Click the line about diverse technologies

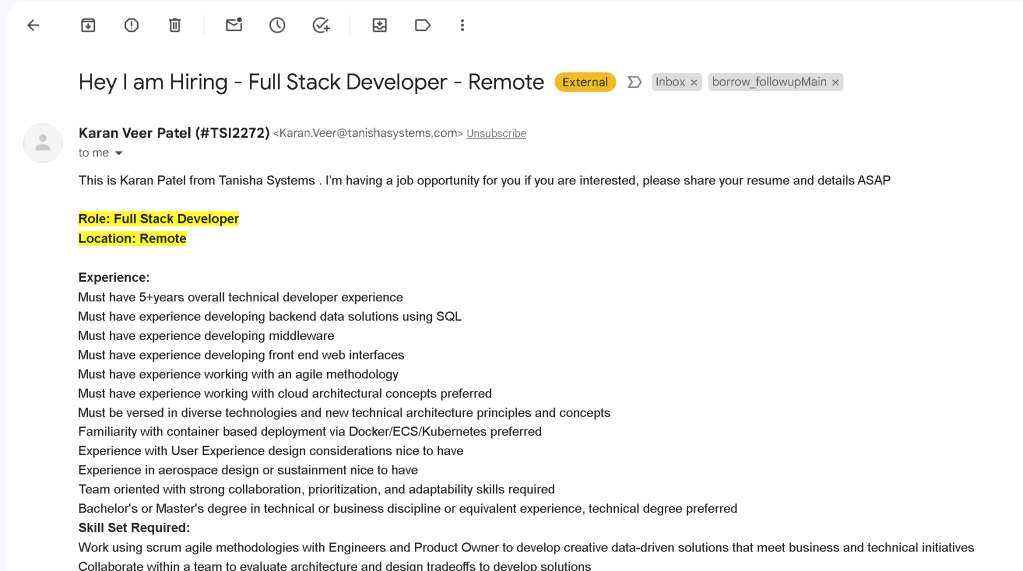coord(344,413)
